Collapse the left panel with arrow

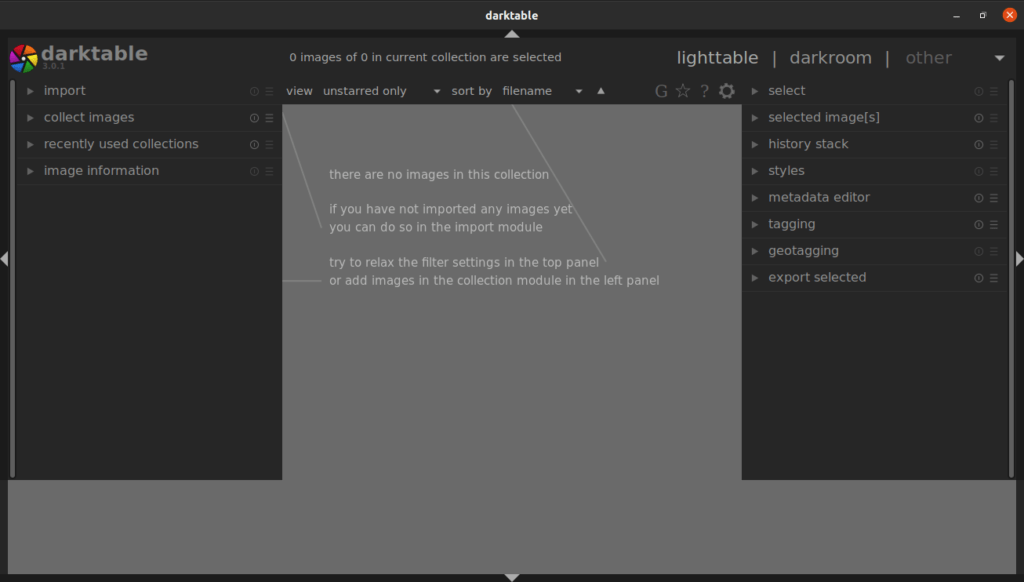[4, 259]
